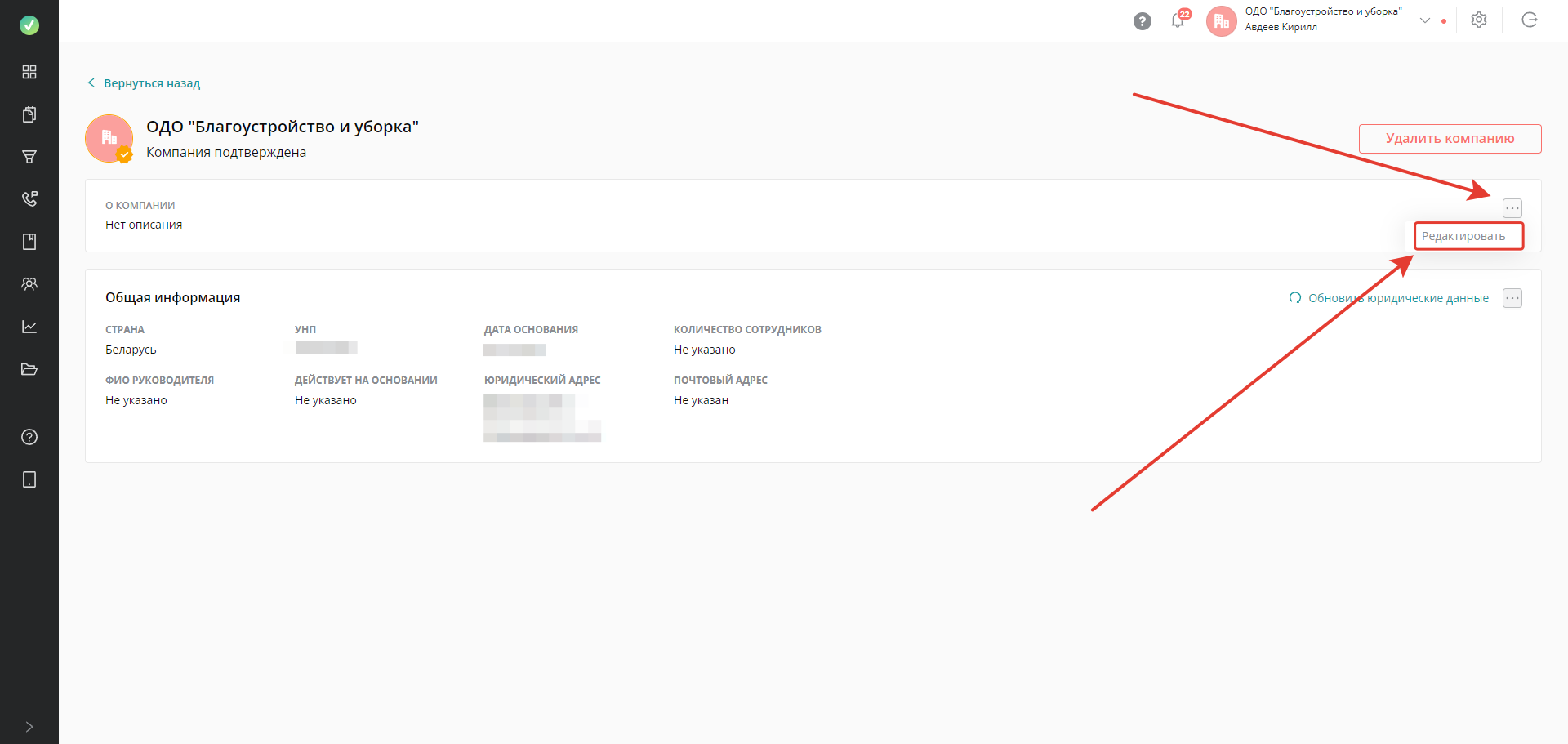Click the company name text in top bar
Image resolution: width=1568 pixels, height=744 pixels.
(x=1323, y=11)
